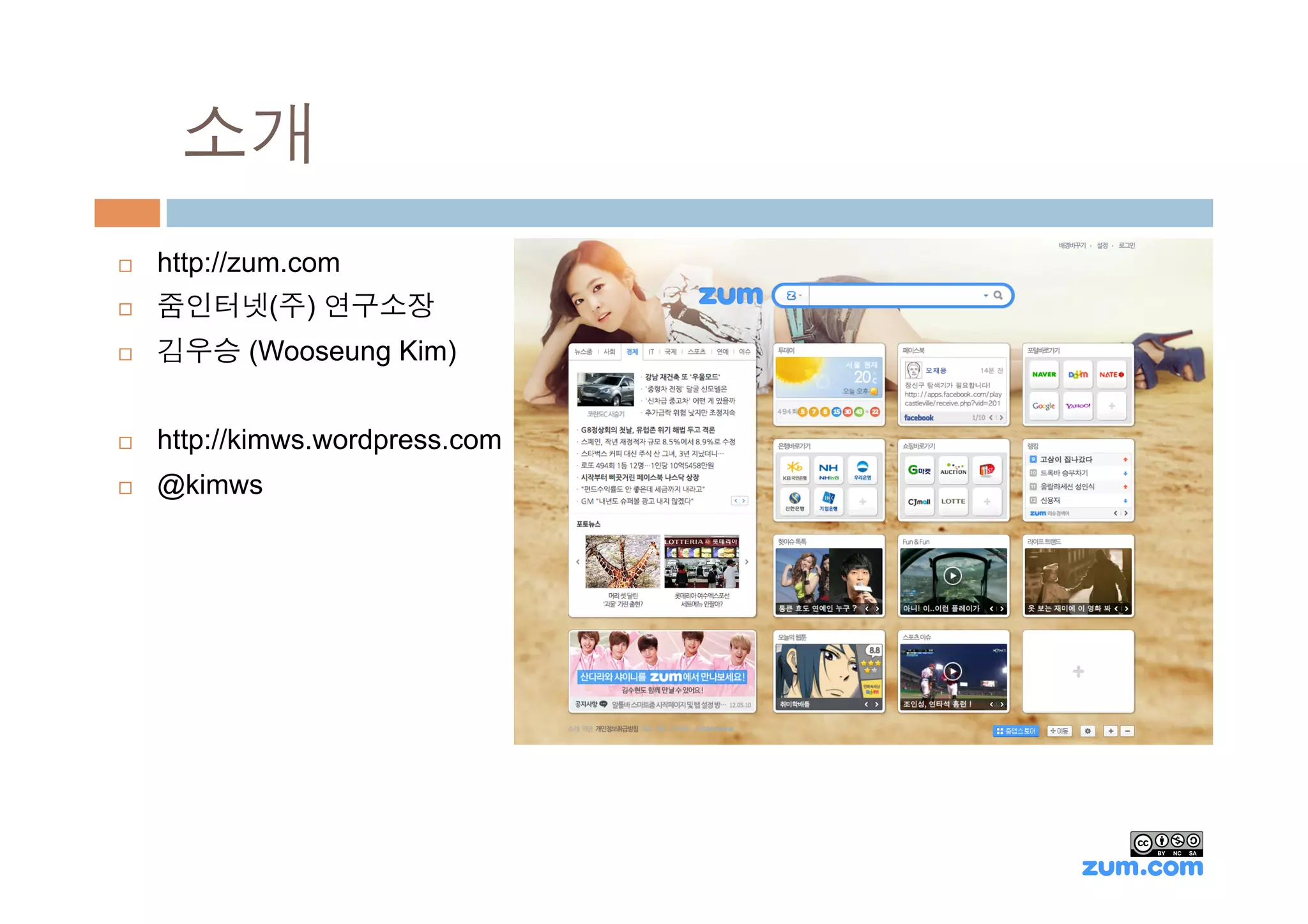The width and height of the screenshot is (1308, 924).
Task: Click the Auction shopping shortcut
Action: click(953, 471)
